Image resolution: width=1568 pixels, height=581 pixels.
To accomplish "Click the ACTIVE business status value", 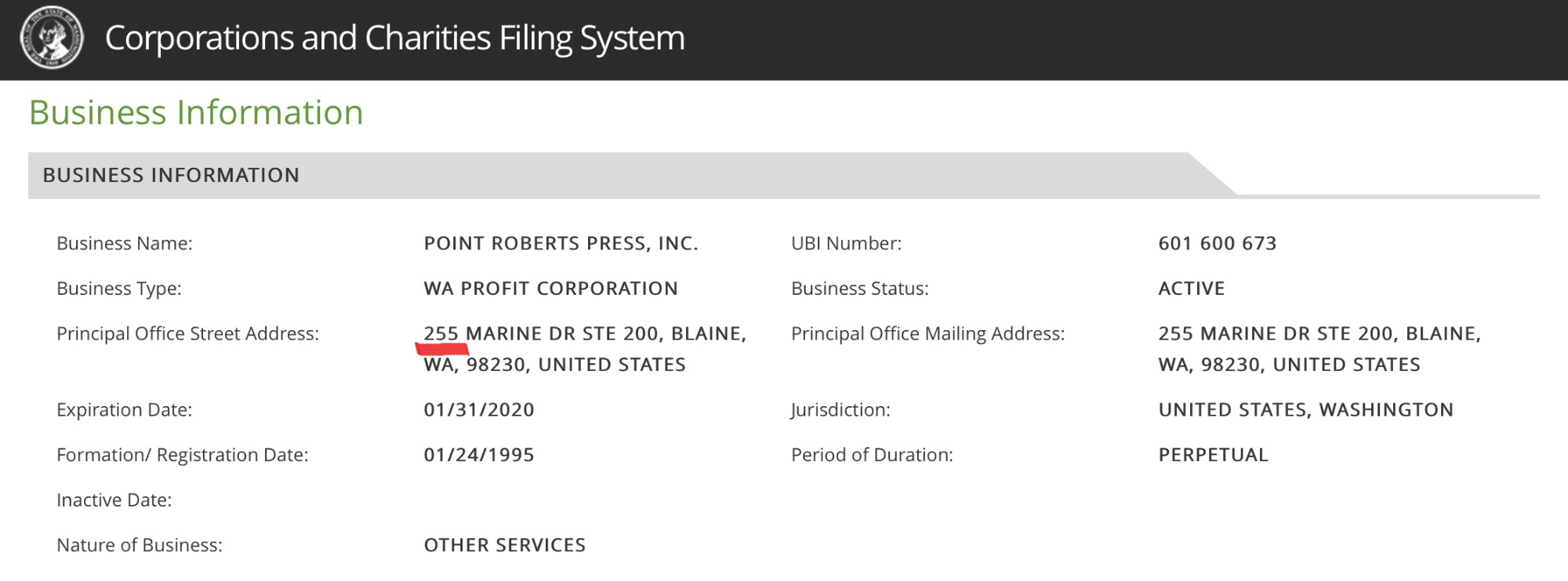I will click(x=1191, y=289).
